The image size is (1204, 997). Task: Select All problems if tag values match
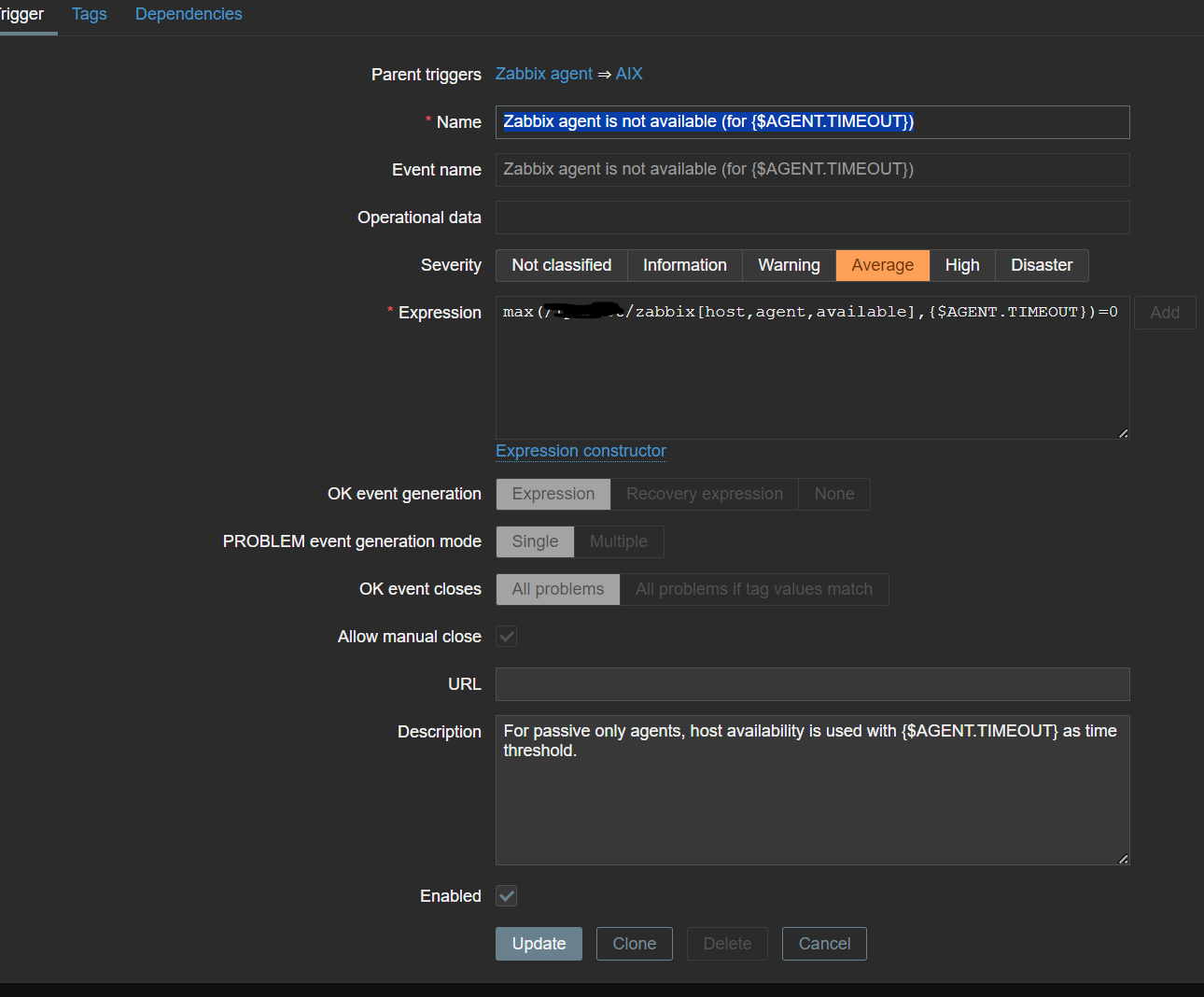pos(754,589)
